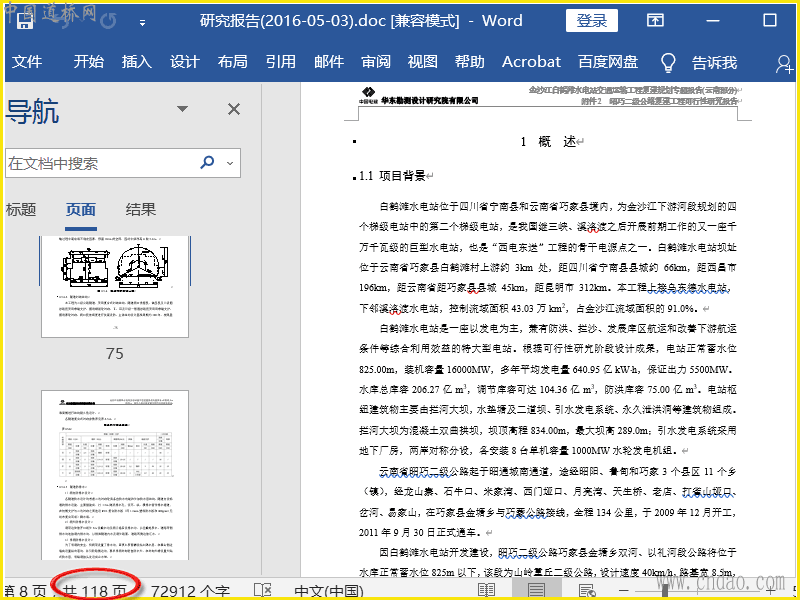Open the 文件 menu

point(27,62)
